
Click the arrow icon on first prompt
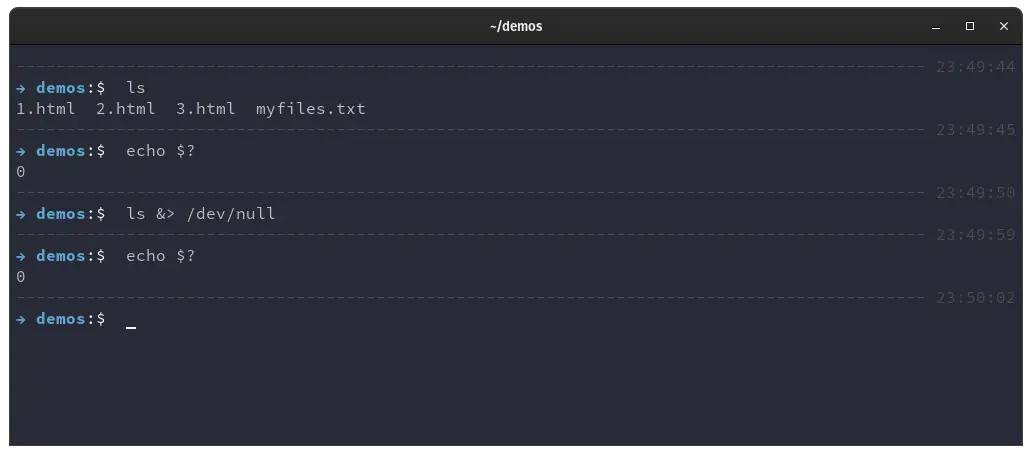coord(21,88)
